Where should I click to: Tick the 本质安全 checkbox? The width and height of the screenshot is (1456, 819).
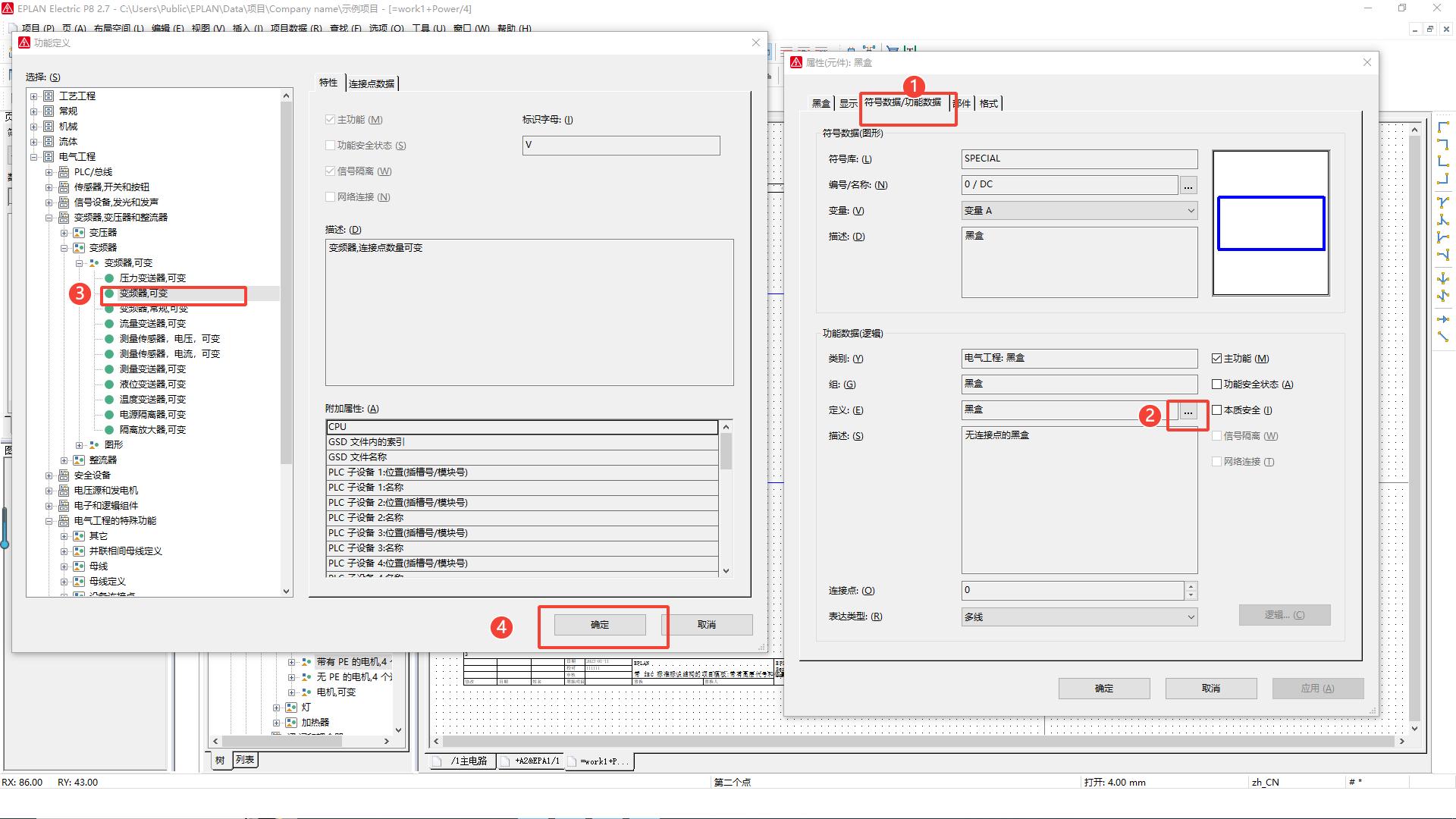pos(1217,410)
